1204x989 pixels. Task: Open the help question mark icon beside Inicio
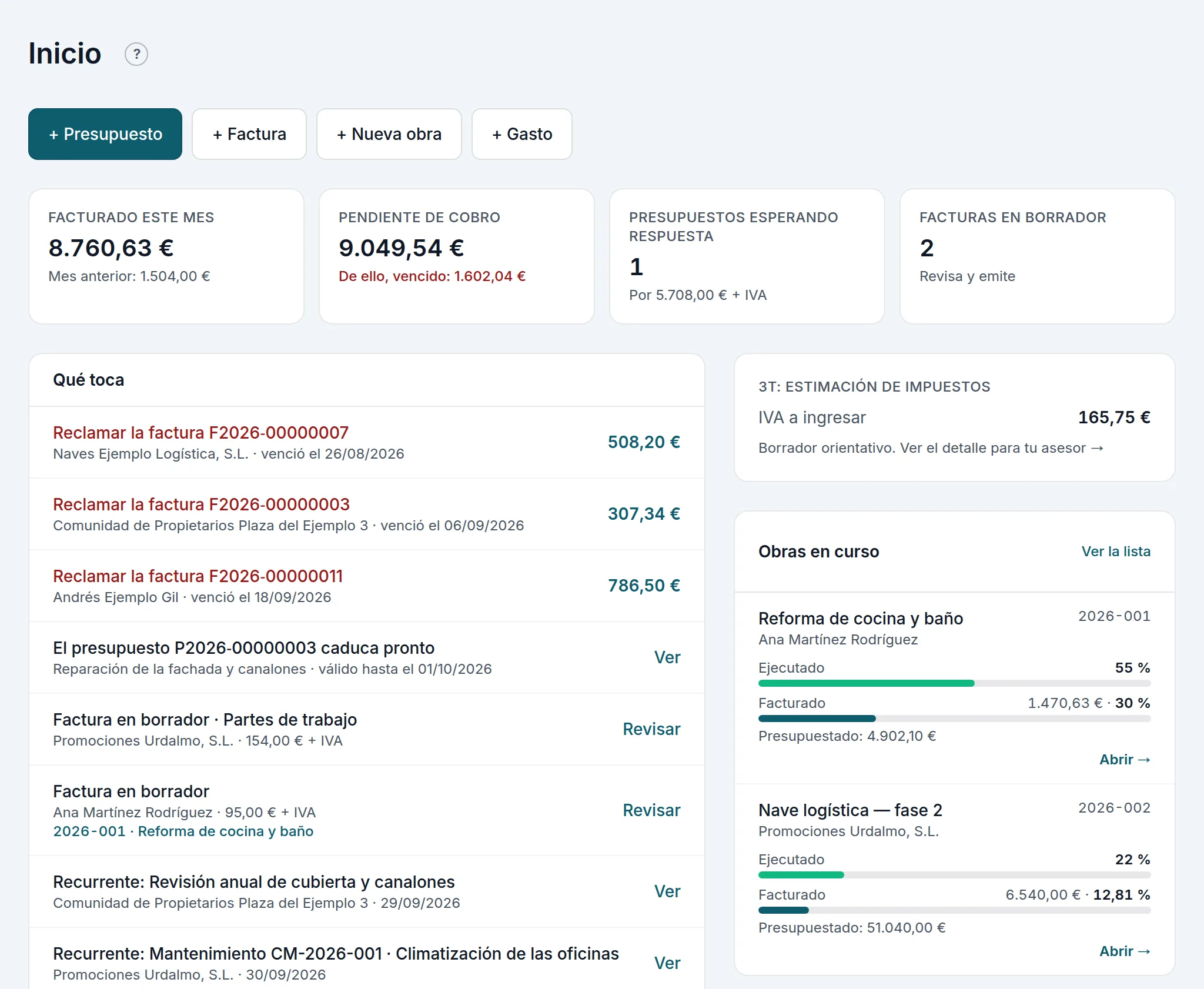coord(136,54)
